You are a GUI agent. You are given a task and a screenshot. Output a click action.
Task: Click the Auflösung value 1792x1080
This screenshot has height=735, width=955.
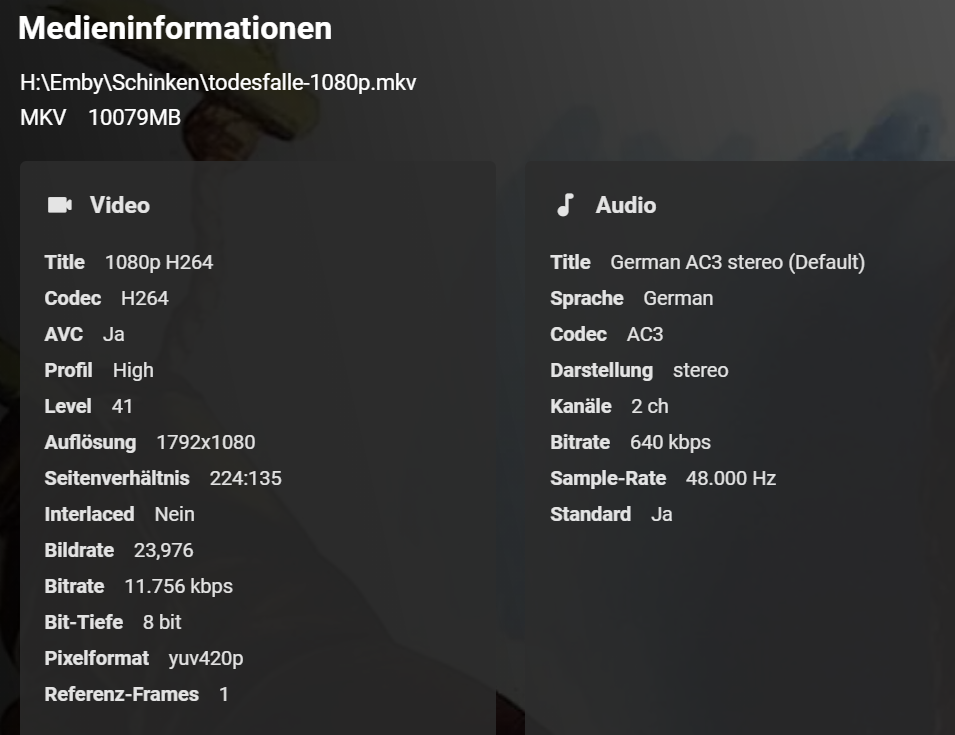click(206, 442)
